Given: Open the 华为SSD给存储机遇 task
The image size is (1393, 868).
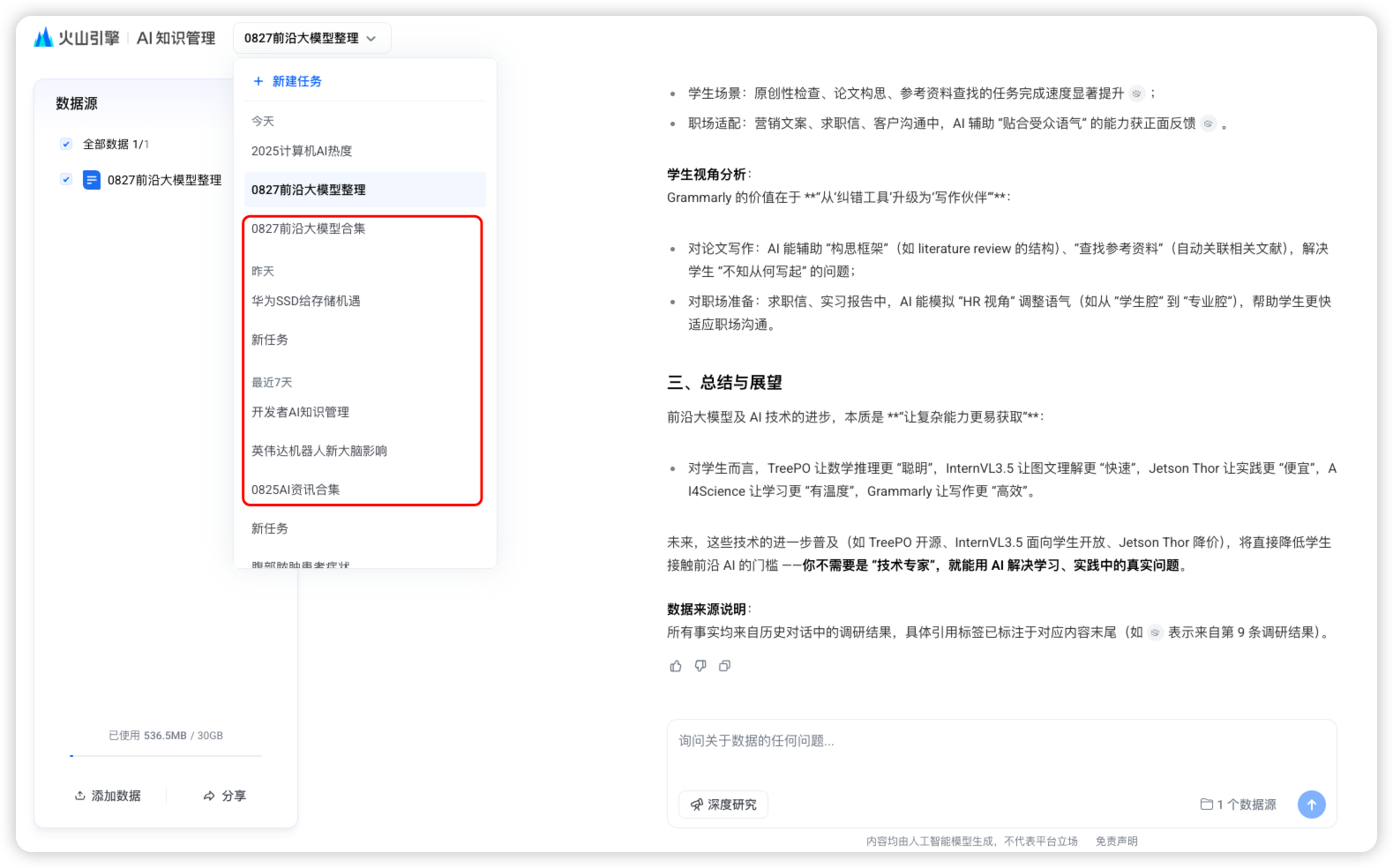Looking at the screenshot, I should tap(364, 301).
